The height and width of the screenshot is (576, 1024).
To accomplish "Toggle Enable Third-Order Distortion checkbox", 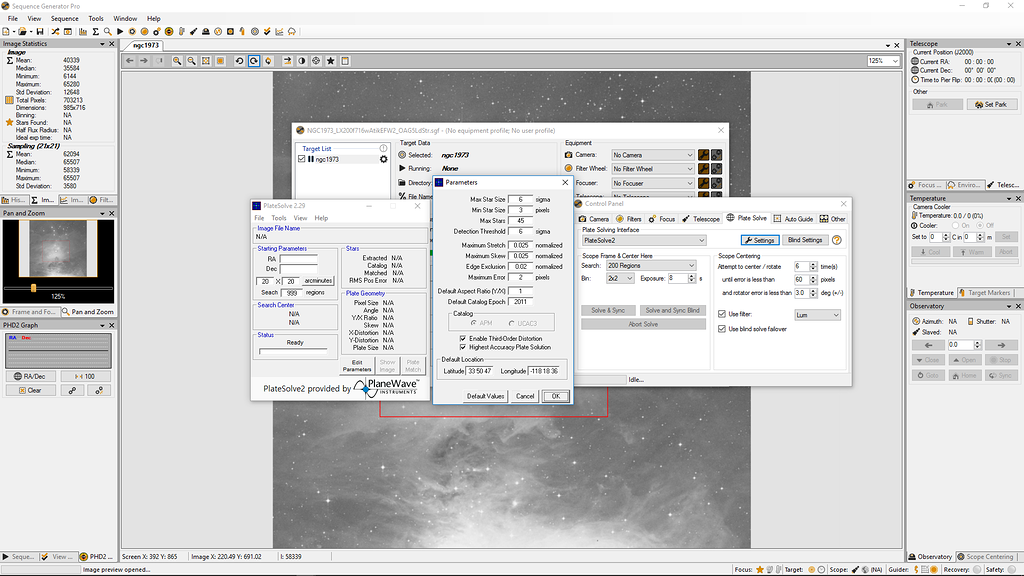I will pyautogui.click(x=461, y=339).
